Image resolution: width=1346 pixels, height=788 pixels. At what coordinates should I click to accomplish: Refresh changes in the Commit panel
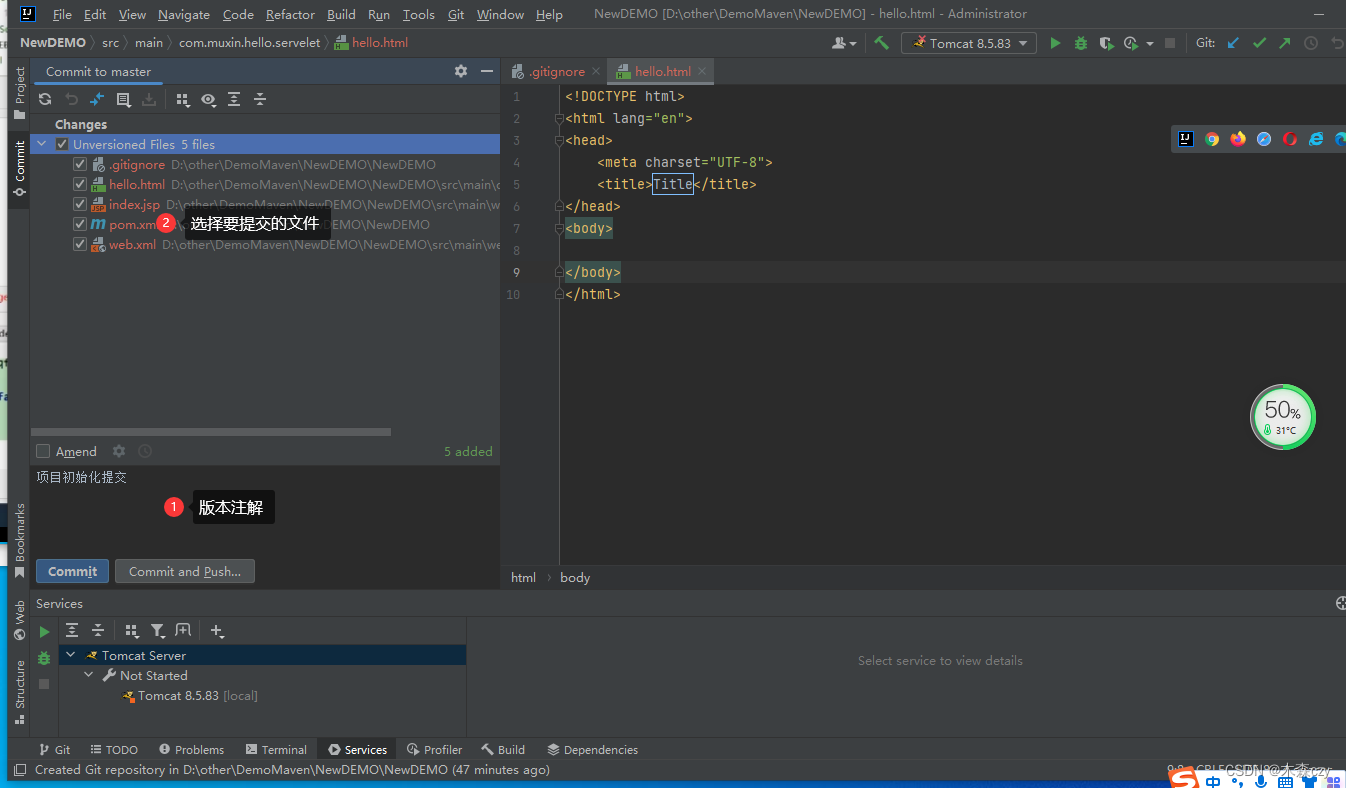45,99
